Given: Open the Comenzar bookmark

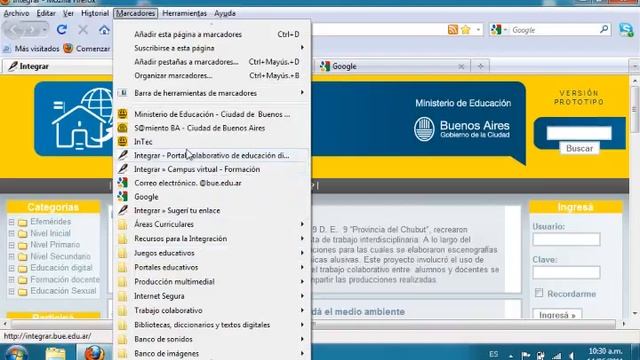Looking at the screenshot, I should click(87, 49).
